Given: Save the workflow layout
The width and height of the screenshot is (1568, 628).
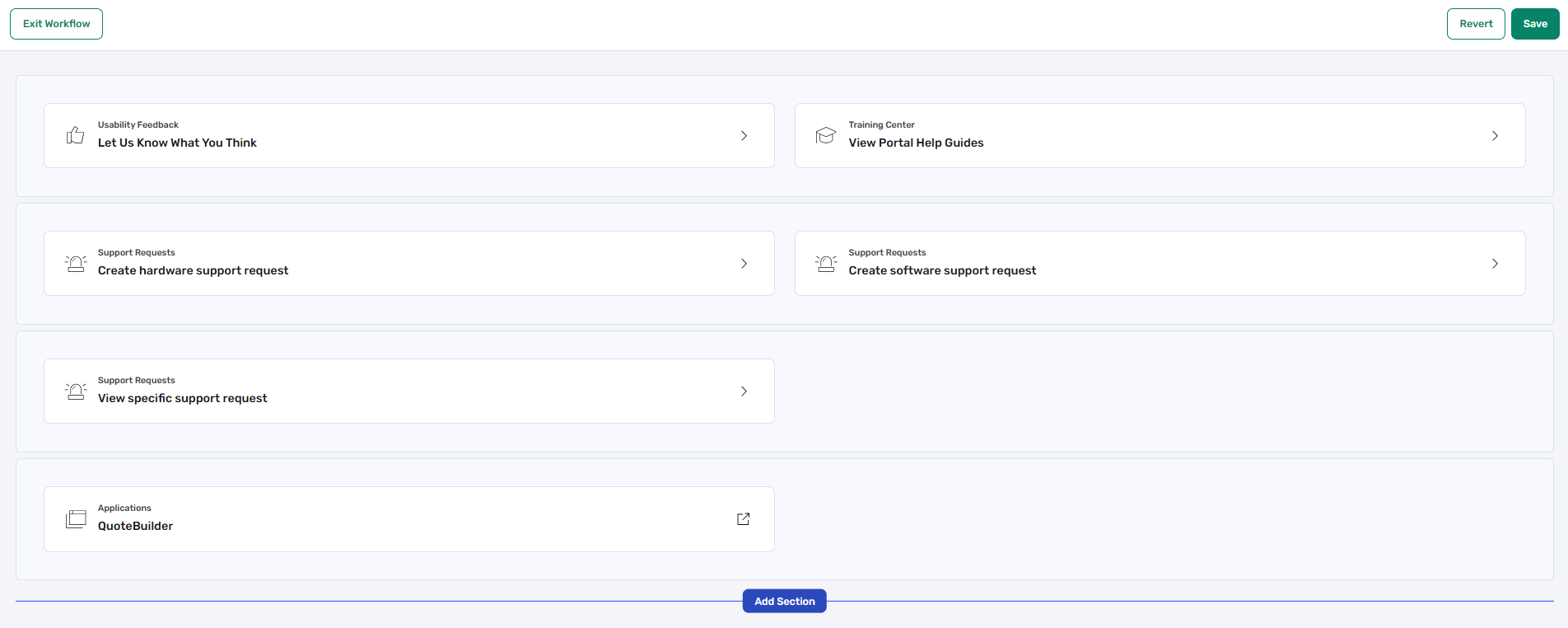Looking at the screenshot, I should point(1535,24).
